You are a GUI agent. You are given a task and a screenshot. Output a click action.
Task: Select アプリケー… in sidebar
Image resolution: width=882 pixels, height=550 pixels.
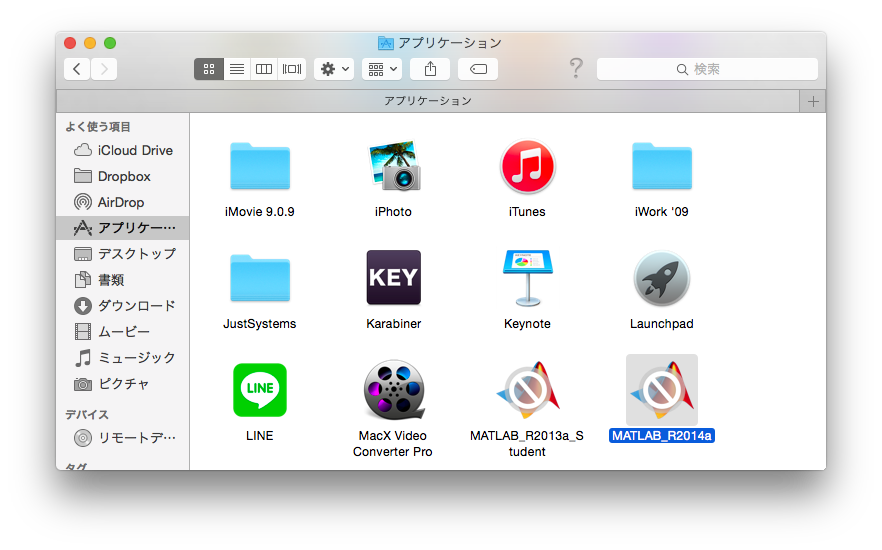point(123,228)
